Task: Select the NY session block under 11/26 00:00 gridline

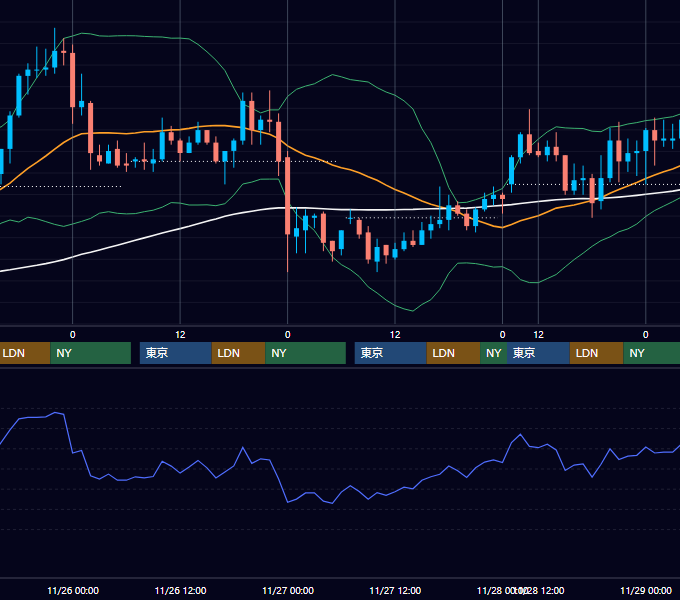Action: pos(91,353)
